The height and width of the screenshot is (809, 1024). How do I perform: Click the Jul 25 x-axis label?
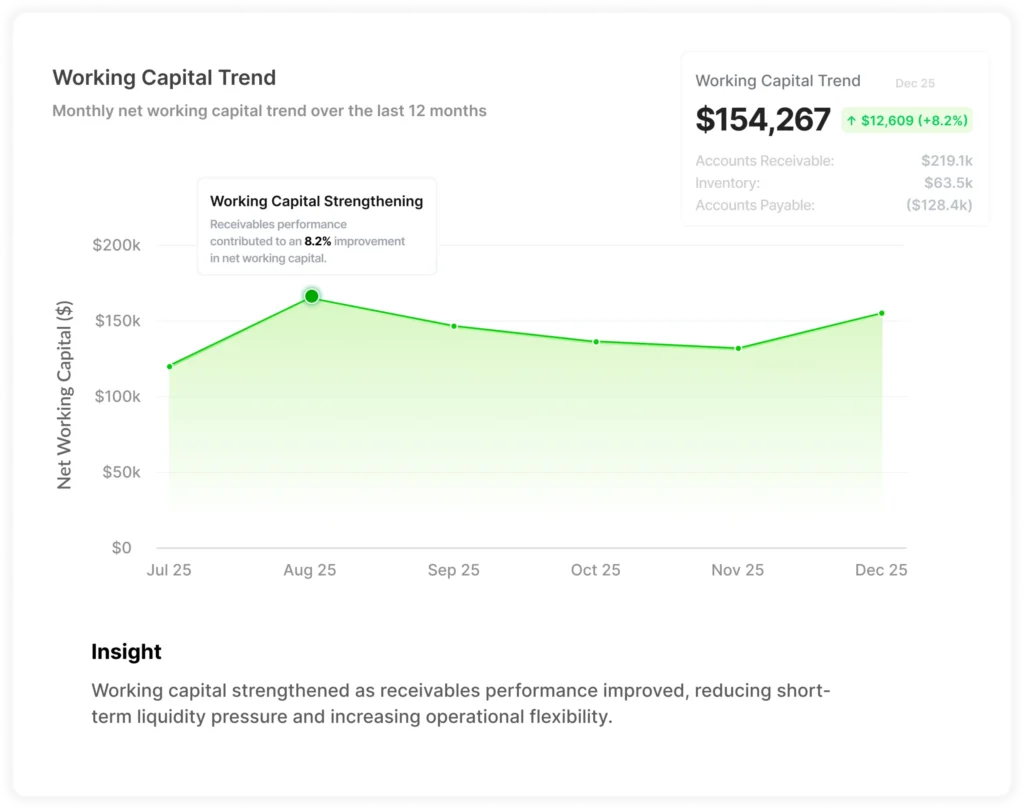pyautogui.click(x=169, y=570)
